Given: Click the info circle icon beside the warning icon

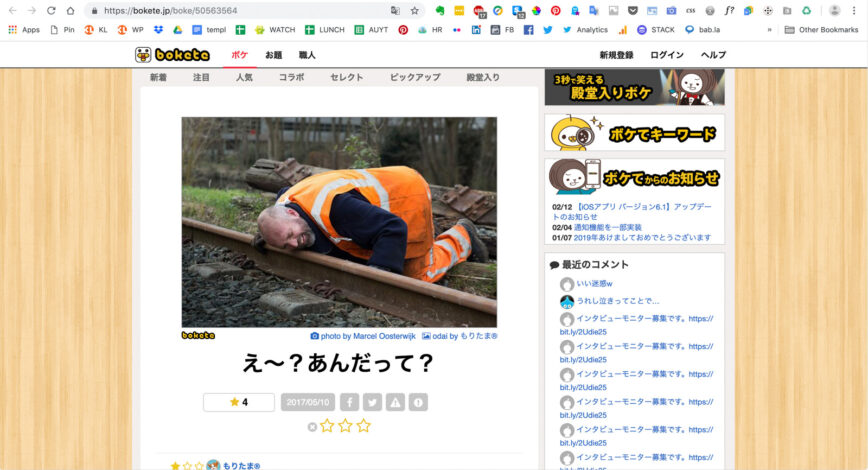Looking at the screenshot, I should tap(418, 402).
